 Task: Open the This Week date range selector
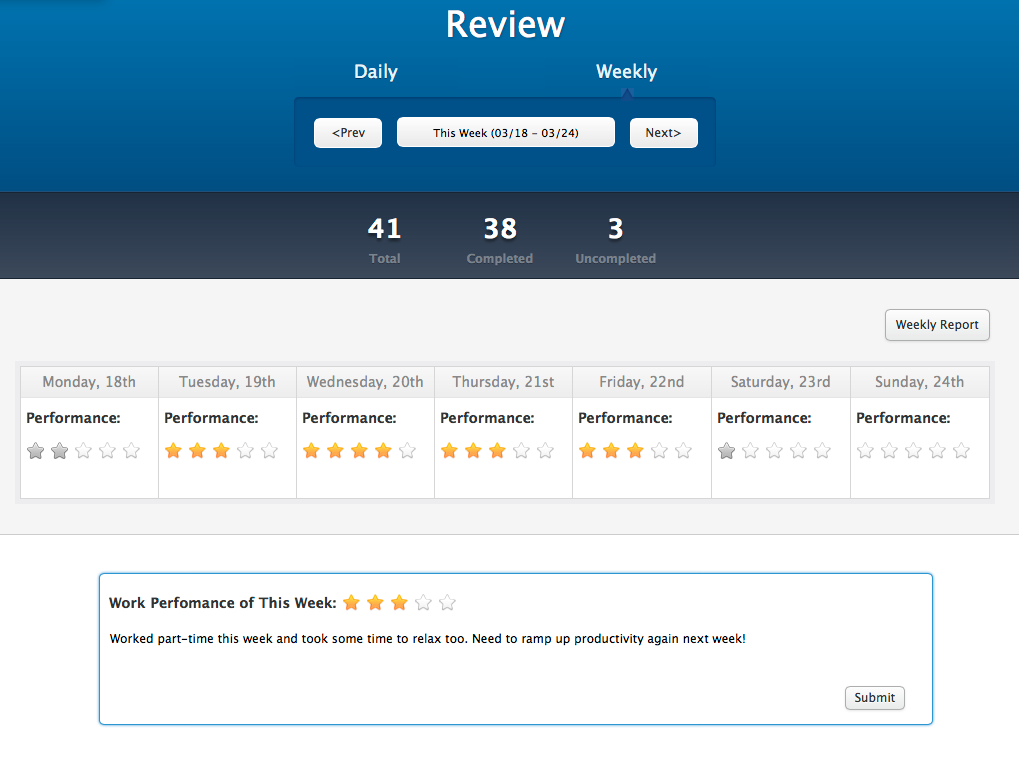505,133
